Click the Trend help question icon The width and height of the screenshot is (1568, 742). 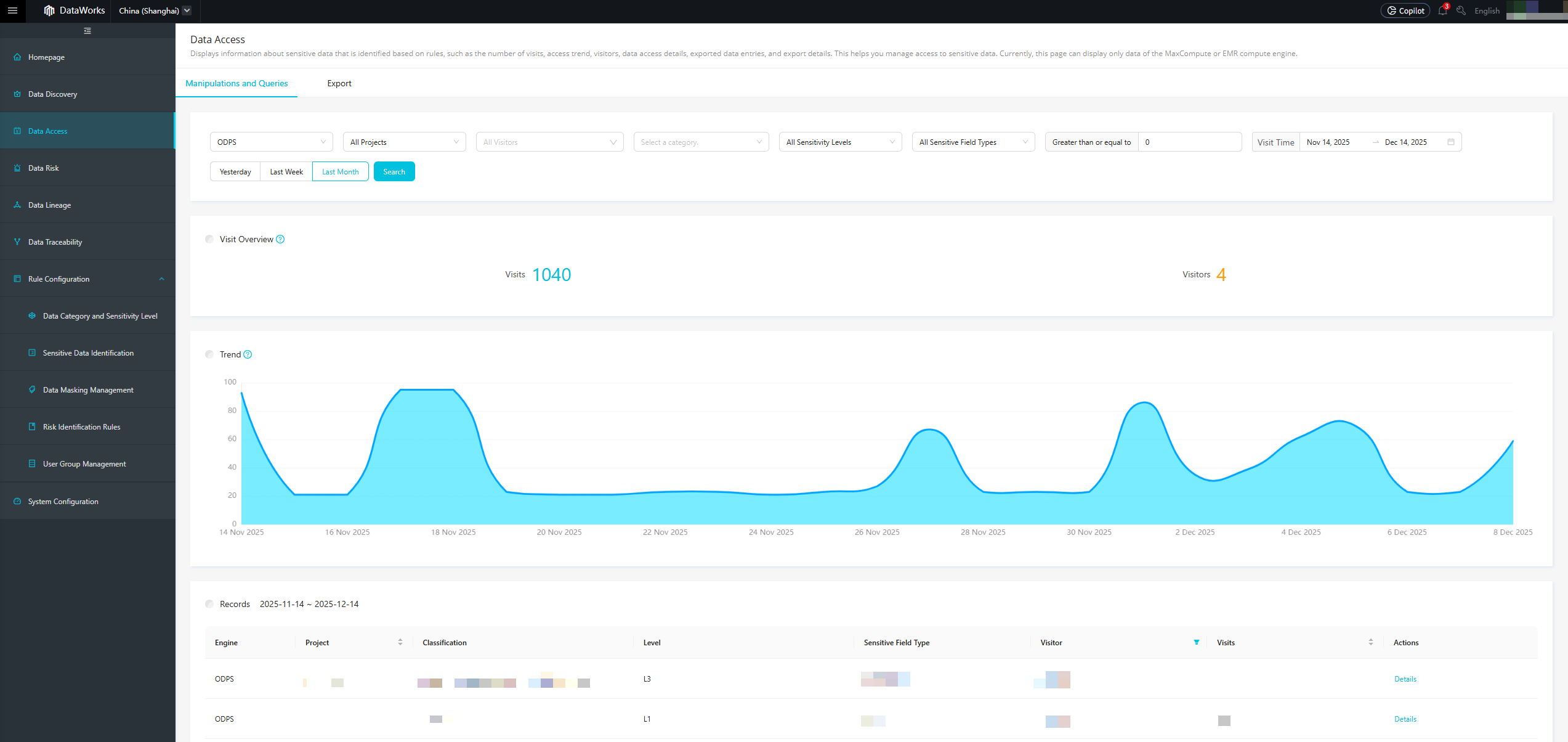pos(248,354)
